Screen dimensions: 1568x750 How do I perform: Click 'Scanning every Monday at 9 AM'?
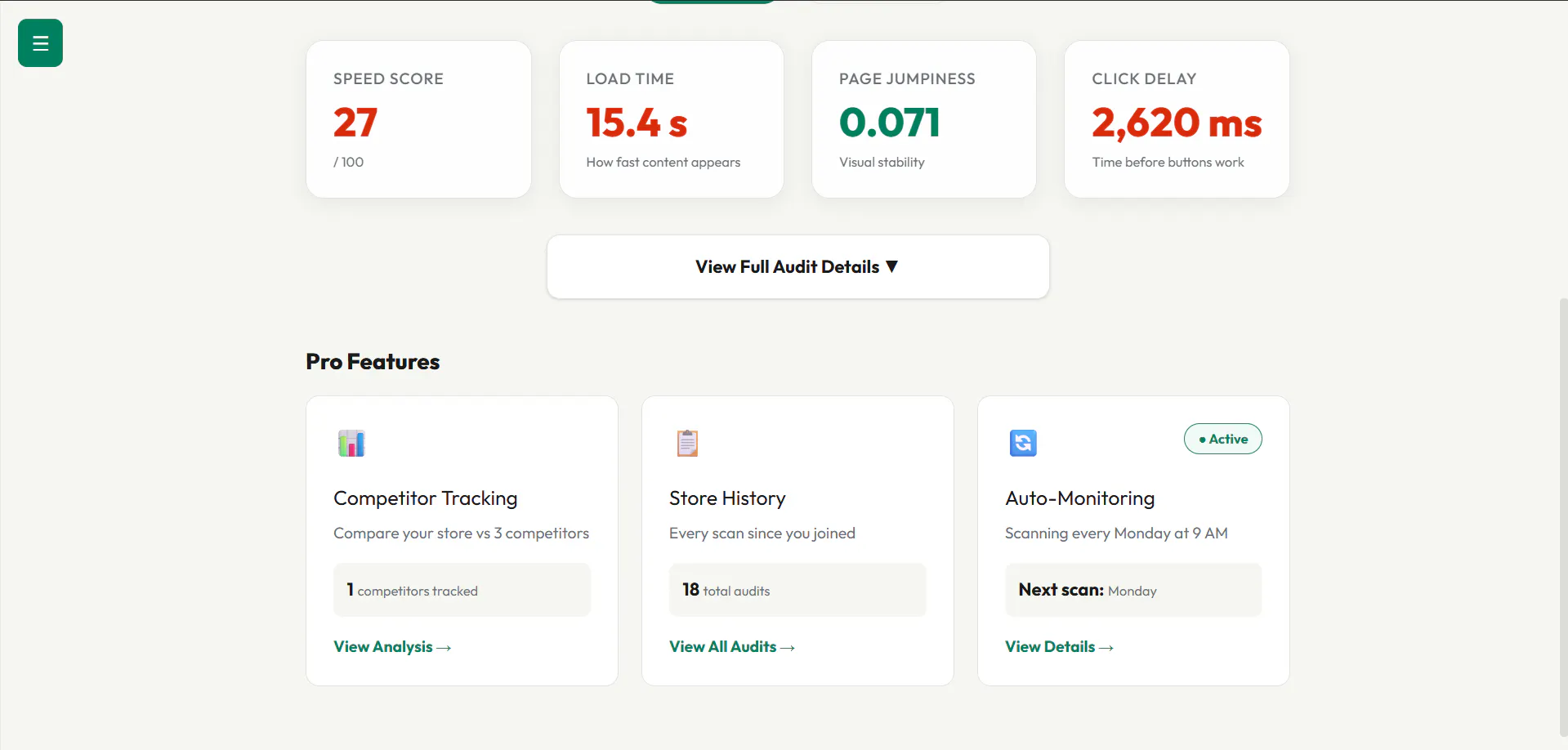[1116, 533]
